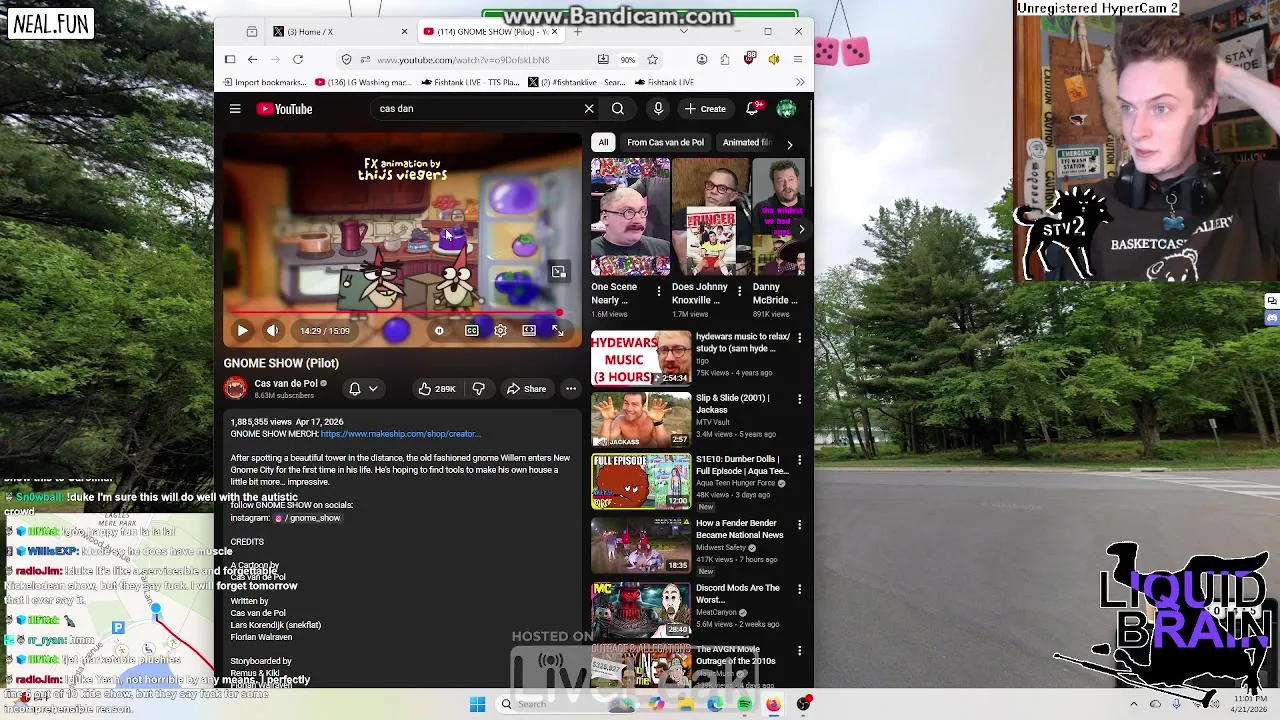Open the YouTube hamburger guide menu
The height and width of the screenshot is (720, 1280).
pyautogui.click(x=235, y=109)
